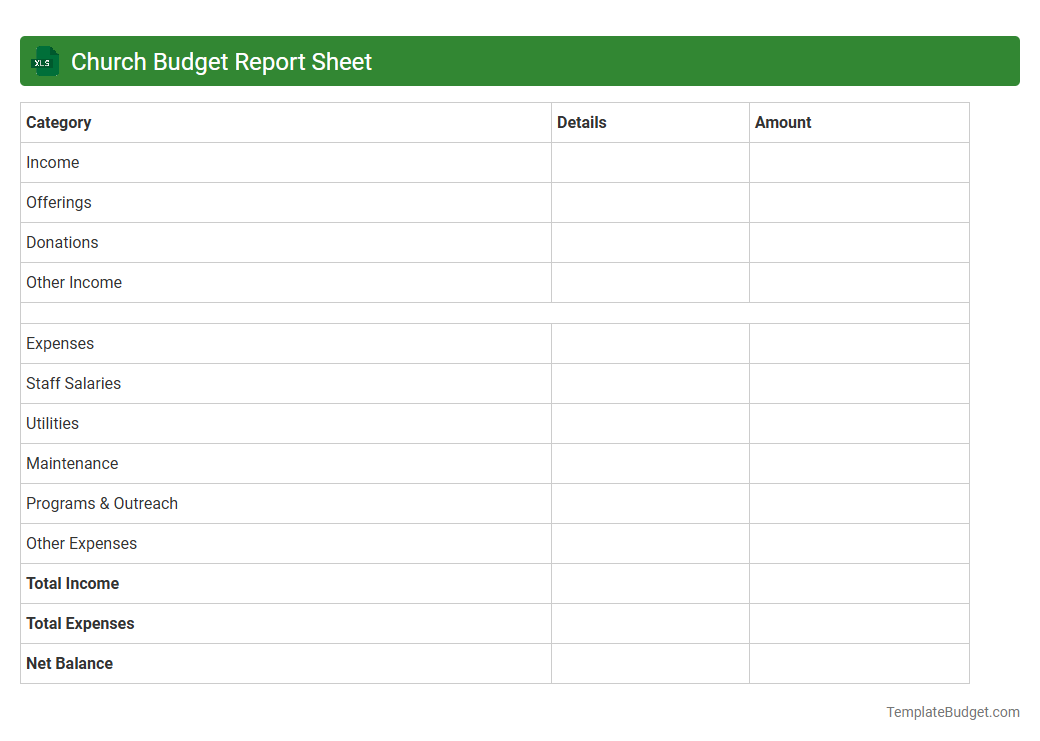The height and width of the screenshot is (741, 1040).
Task: Select the Other Income row
Action: [x=74, y=282]
